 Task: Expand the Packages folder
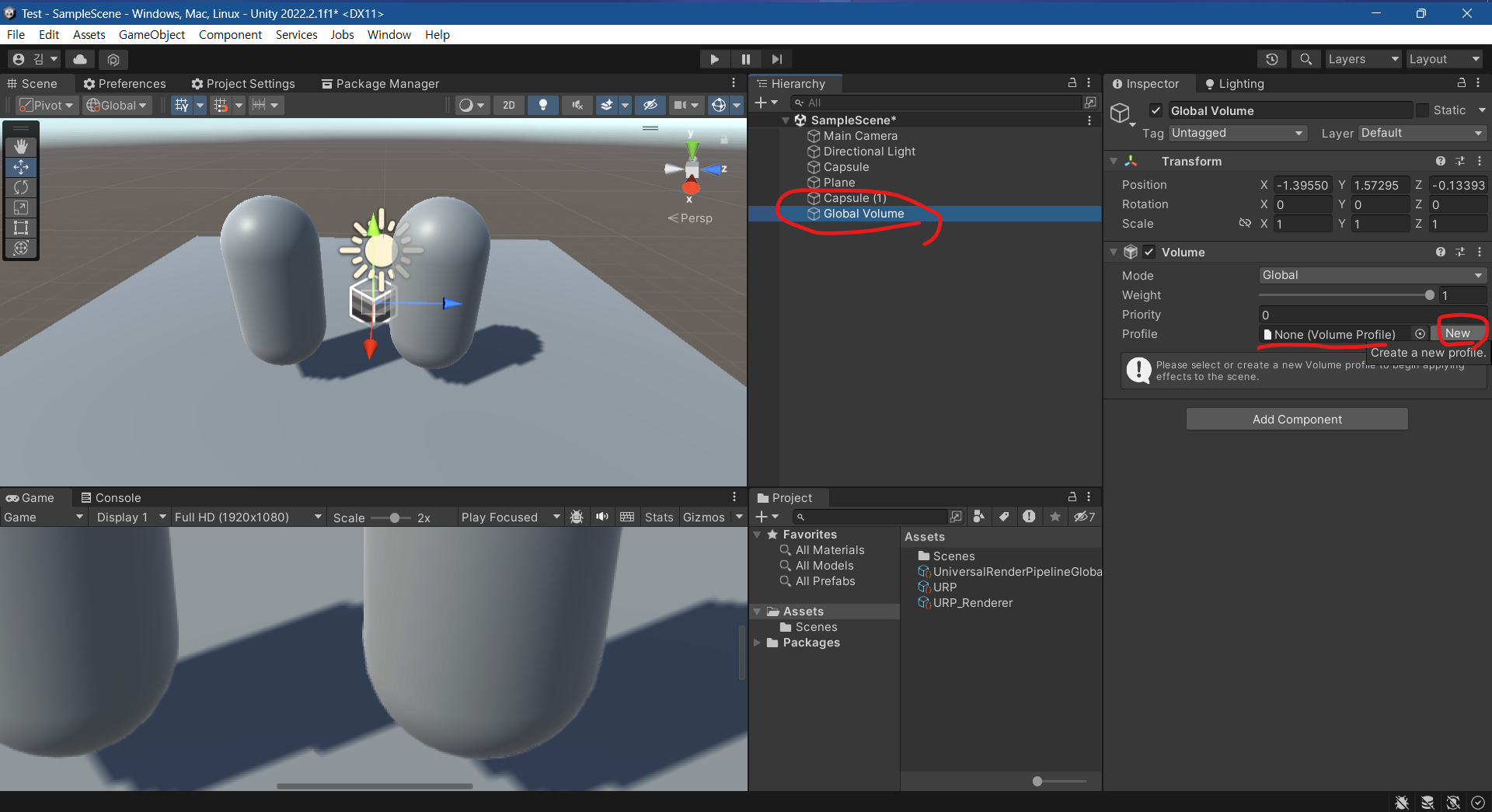pyautogui.click(x=757, y=643)
